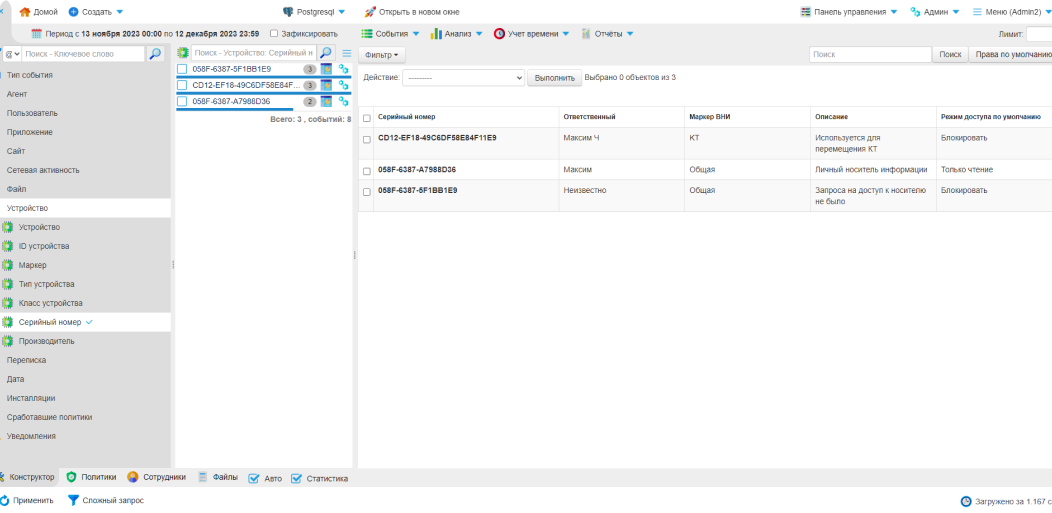Open the События menu
Screen dimensions: 1052x513
click(x=390, y=34)
